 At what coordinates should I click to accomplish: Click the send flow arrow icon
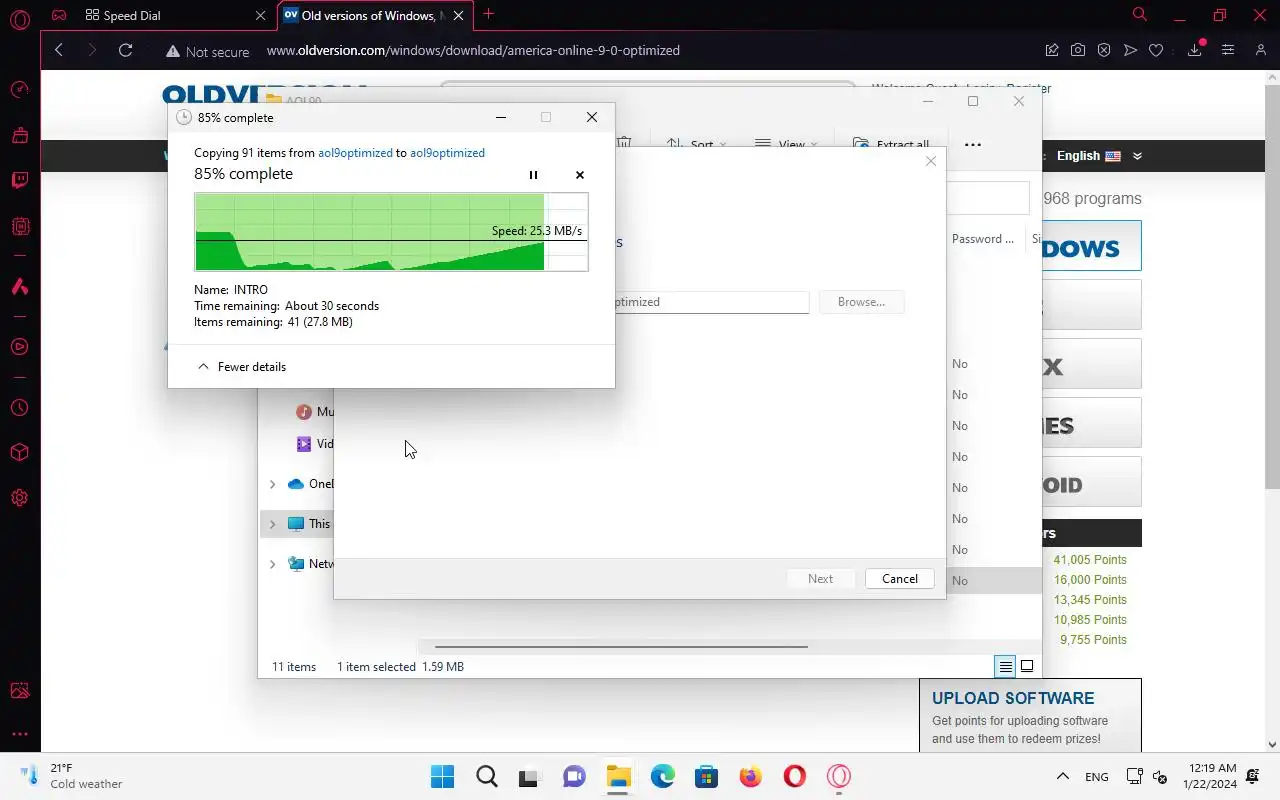[x=1130, y=50]
